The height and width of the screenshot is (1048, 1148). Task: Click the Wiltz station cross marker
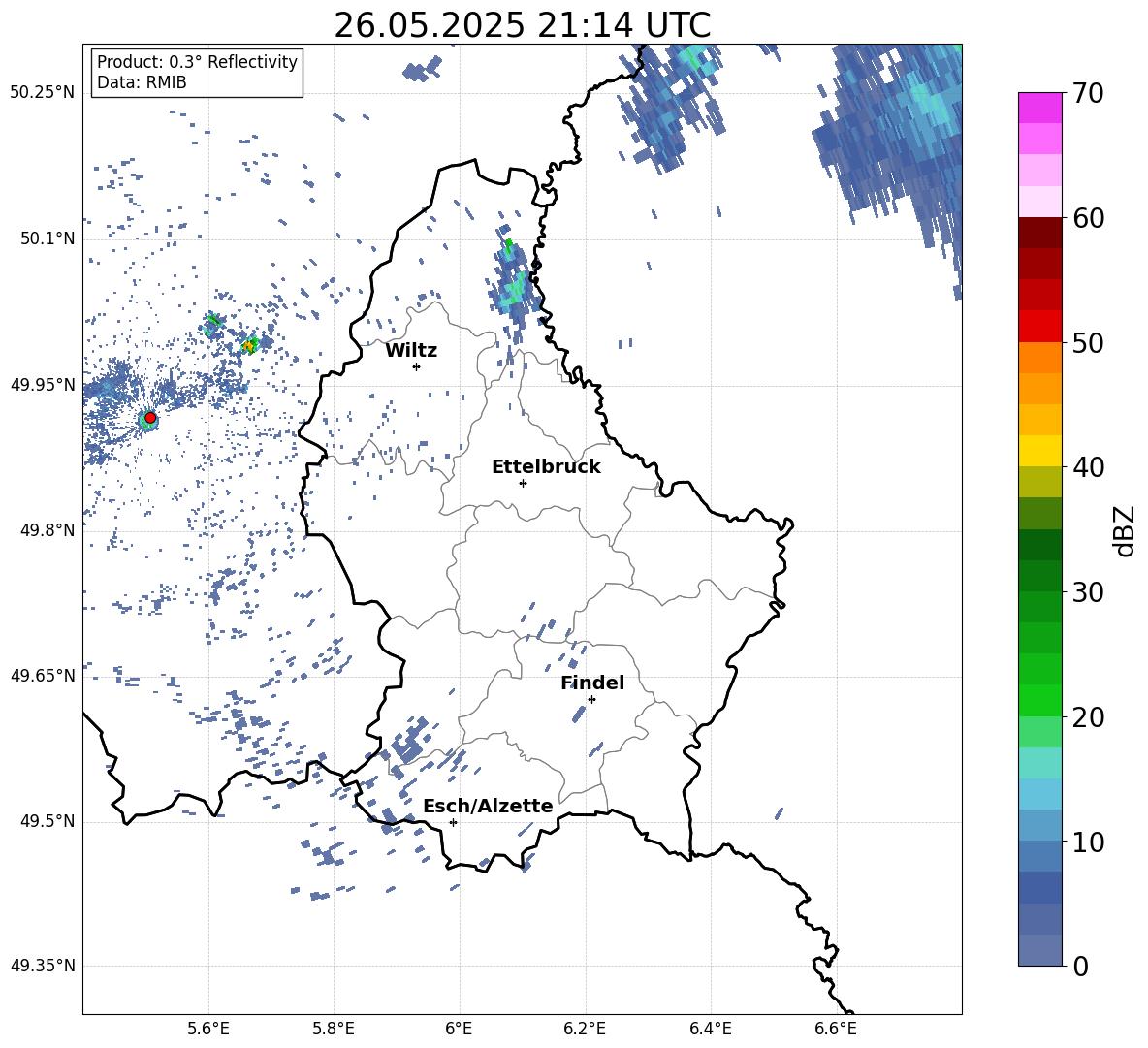pos(417,366)
